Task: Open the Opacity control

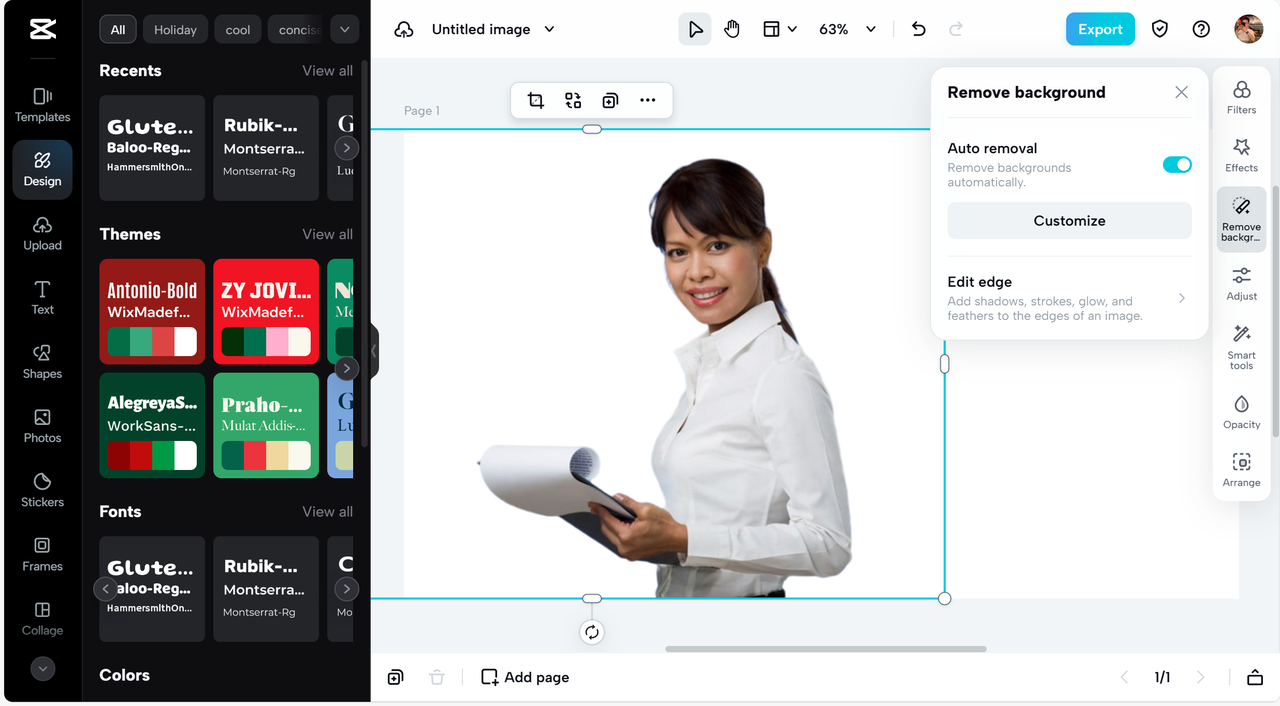Action: pyautogui.click(x=1241, y=412)
